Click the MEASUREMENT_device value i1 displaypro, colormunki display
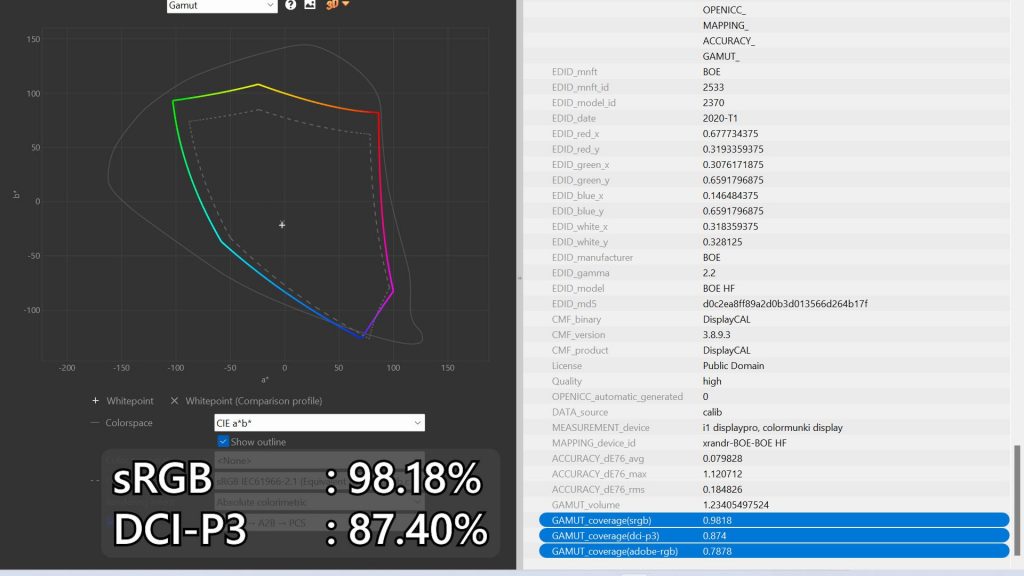1024x576 pixels. [773, 428]
